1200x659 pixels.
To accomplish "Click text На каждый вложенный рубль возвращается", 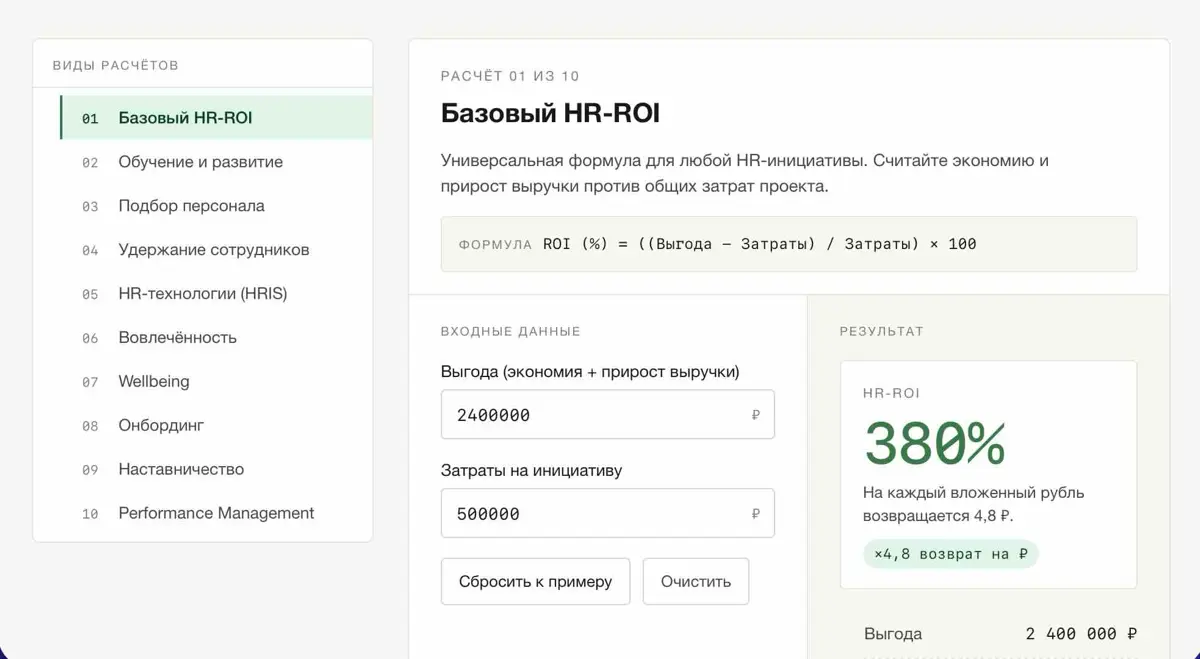I will [973, 504].
